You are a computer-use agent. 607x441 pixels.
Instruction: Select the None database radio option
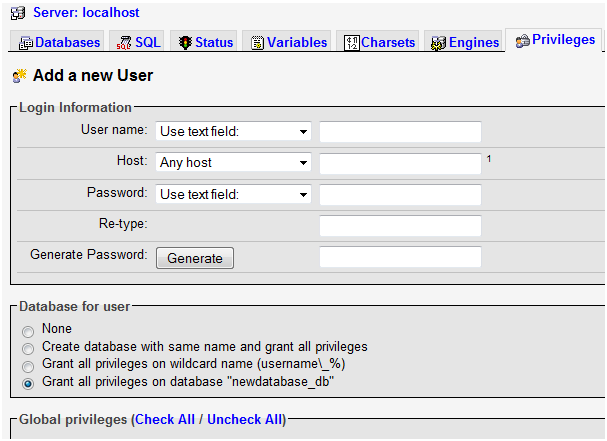point(28,330)
